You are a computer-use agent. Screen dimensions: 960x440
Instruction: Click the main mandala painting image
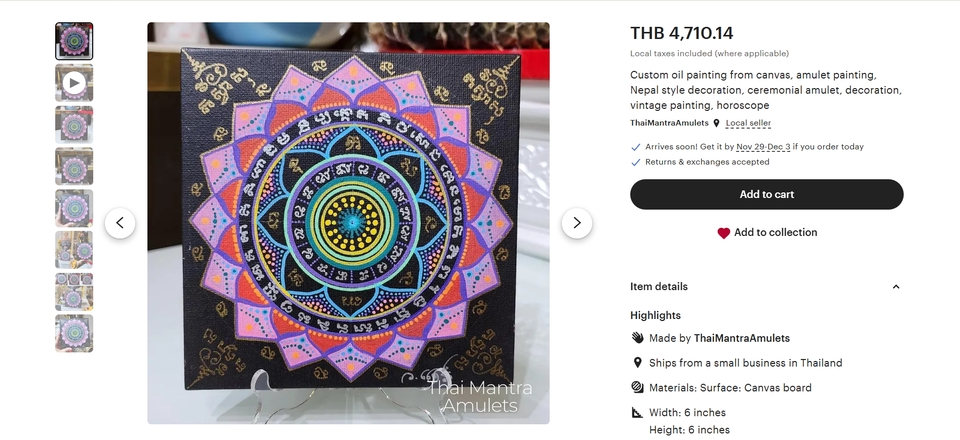348,223
